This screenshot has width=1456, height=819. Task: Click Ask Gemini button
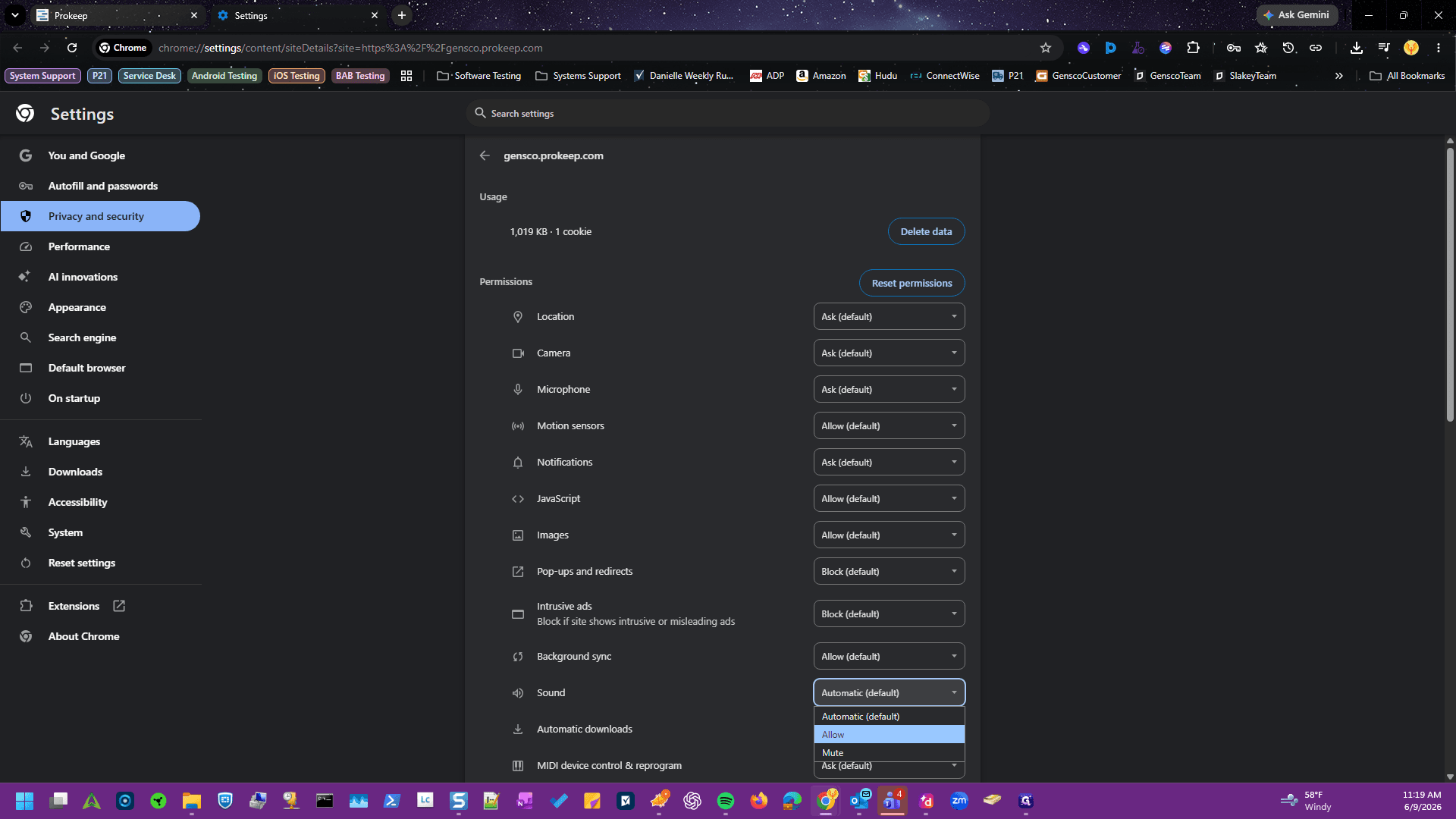(1297, 15)
